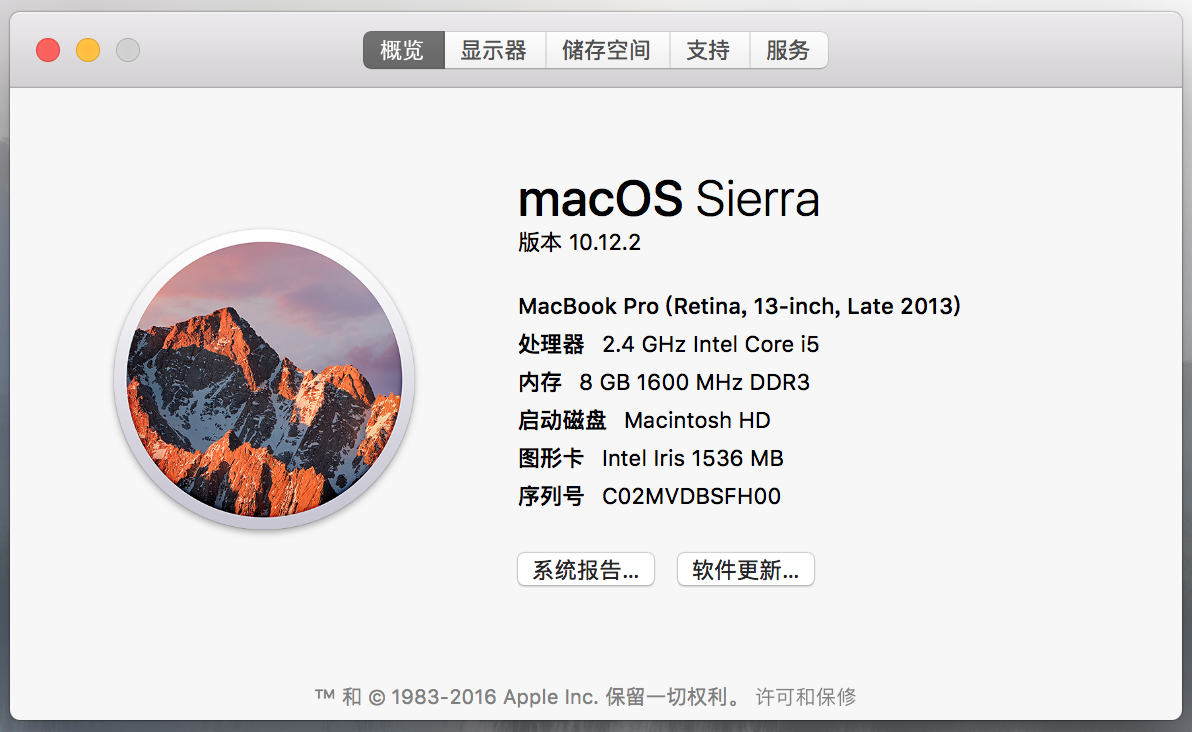The height and width of the screenshot is (732, 1192).
Task: Go to the 支持 tab
Action: pos(708,50)
